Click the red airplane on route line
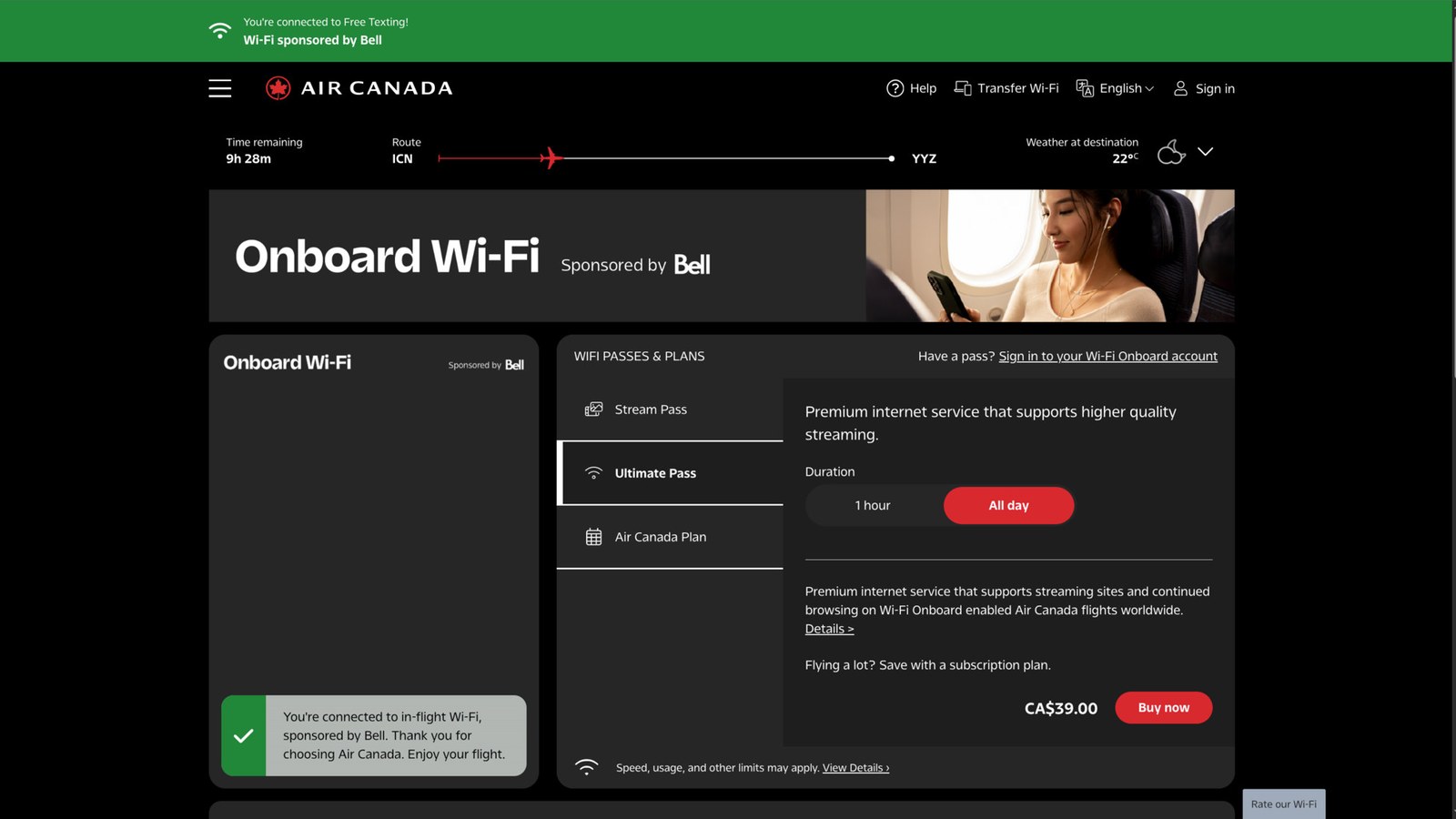Screen dimensions: 1456x819 (x=551, y=157)
